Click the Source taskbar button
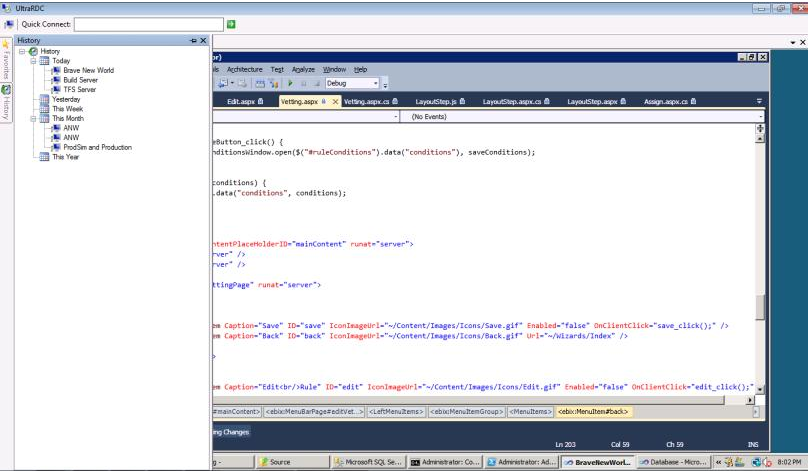Screen dimensions: 812x471 point(293,462)
